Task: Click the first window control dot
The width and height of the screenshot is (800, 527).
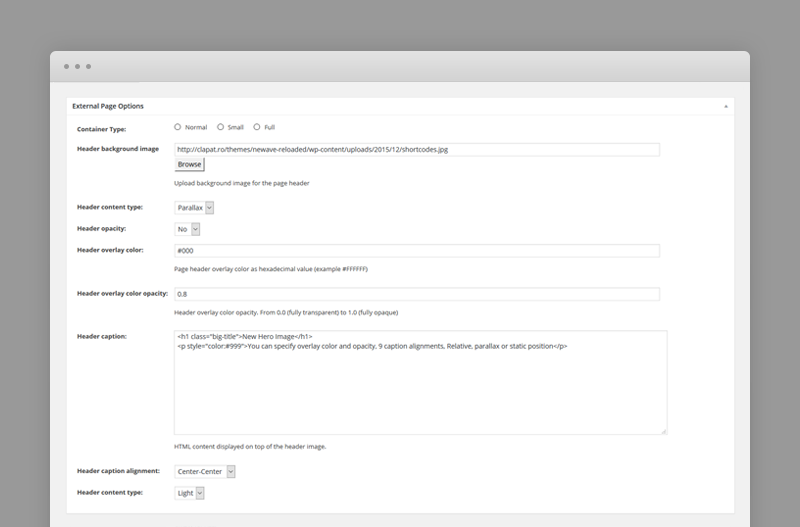Action: [66, 66]
